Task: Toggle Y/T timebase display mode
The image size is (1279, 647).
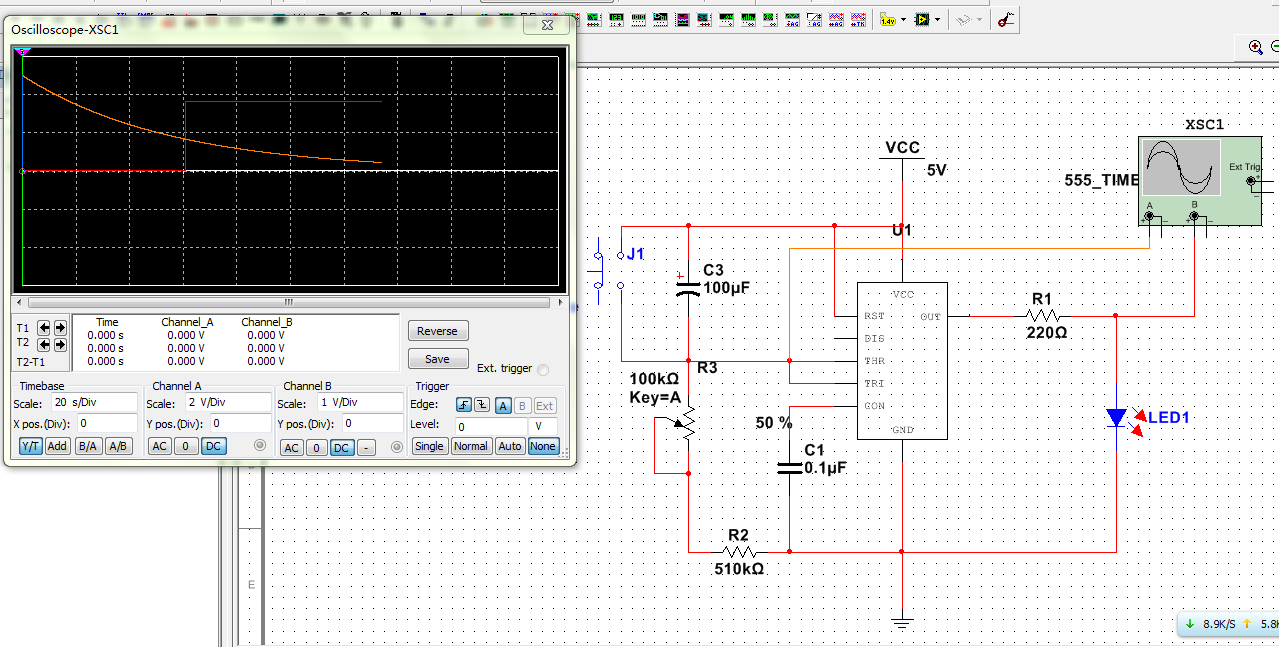Action: [x=30, y=446]
